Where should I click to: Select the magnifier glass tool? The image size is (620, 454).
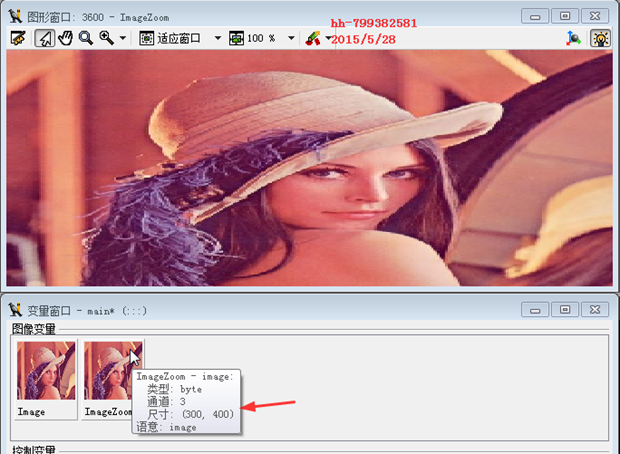pyautogui.click(x=85, y=38)
